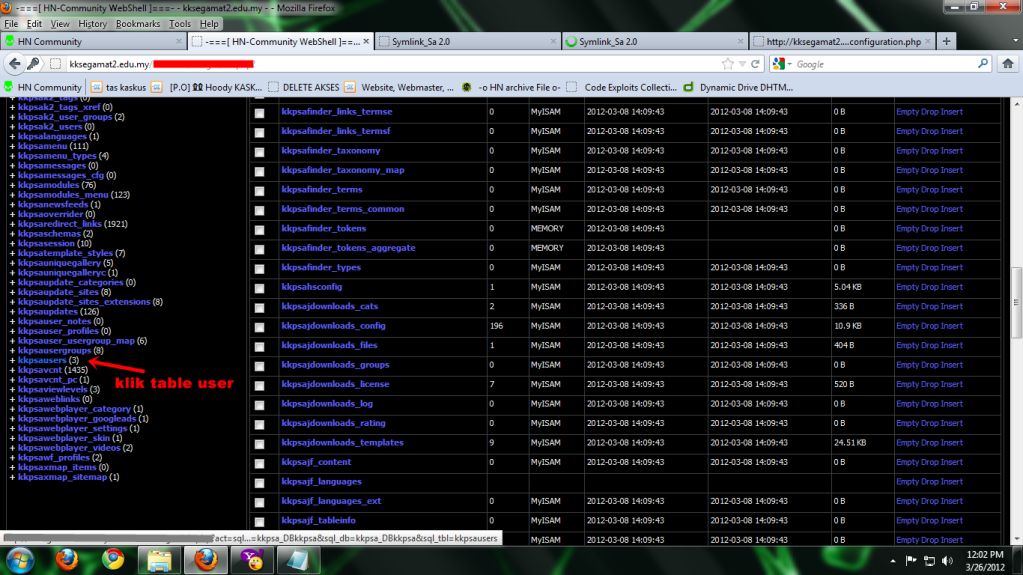Viewport: 1023px width, 575px height.
Task: Expand the plus sign beside kkpsamenu
Action: tap(12, 146)
